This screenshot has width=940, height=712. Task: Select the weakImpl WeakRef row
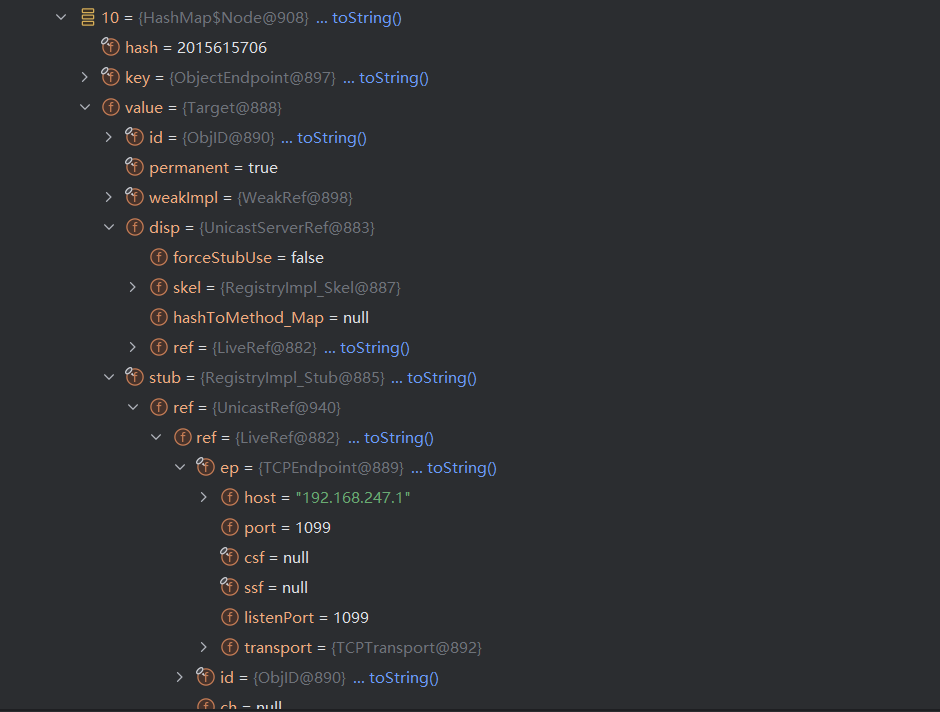[x=250, y=198]
